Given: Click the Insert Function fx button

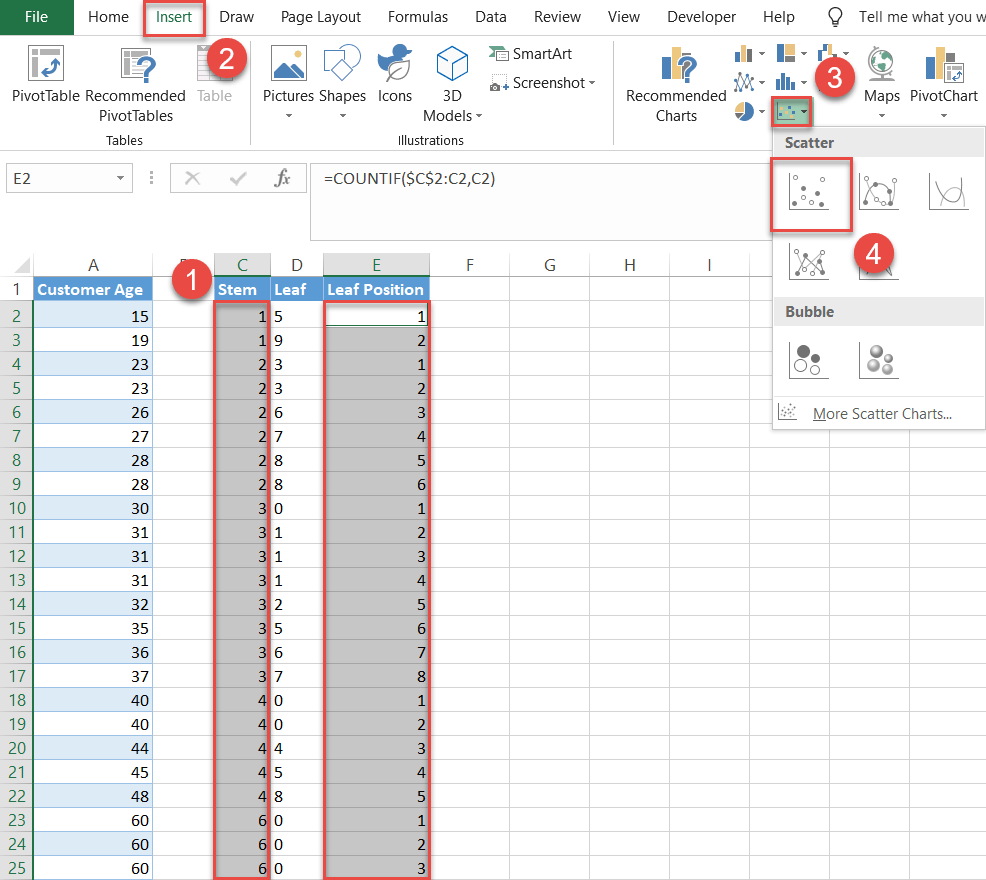Looking at the screenshot, I should (283, 178).
